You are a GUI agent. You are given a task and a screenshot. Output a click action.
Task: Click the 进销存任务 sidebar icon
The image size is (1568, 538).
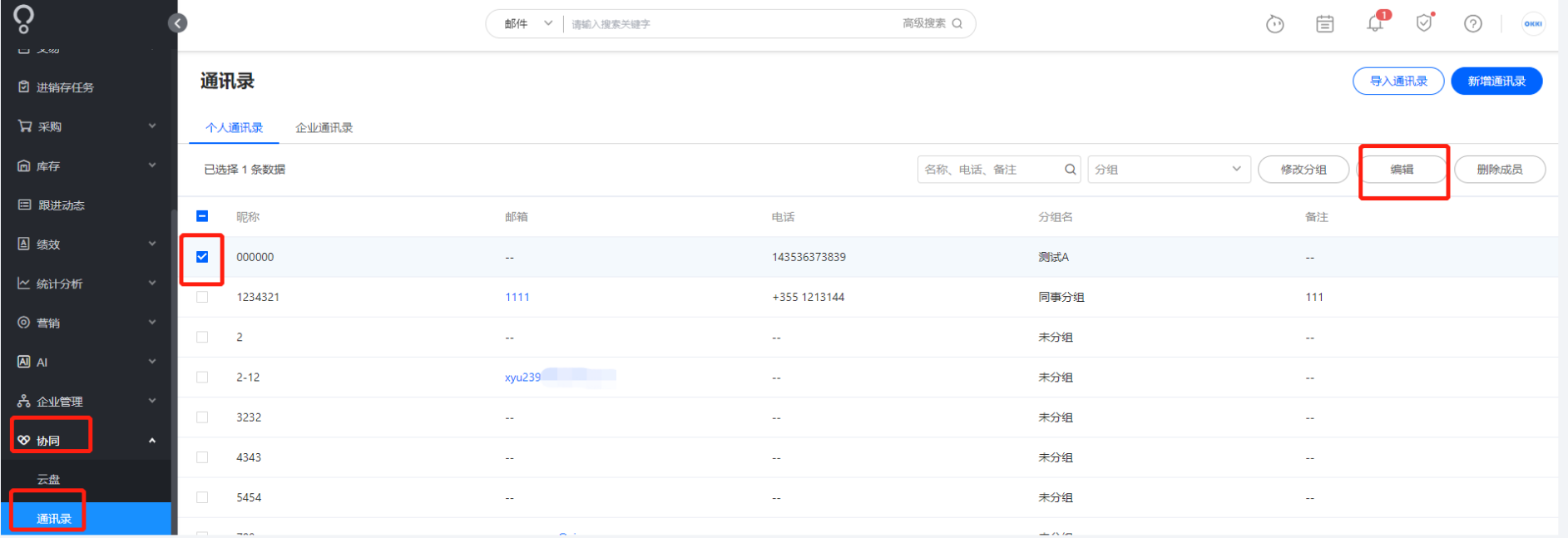24,86
